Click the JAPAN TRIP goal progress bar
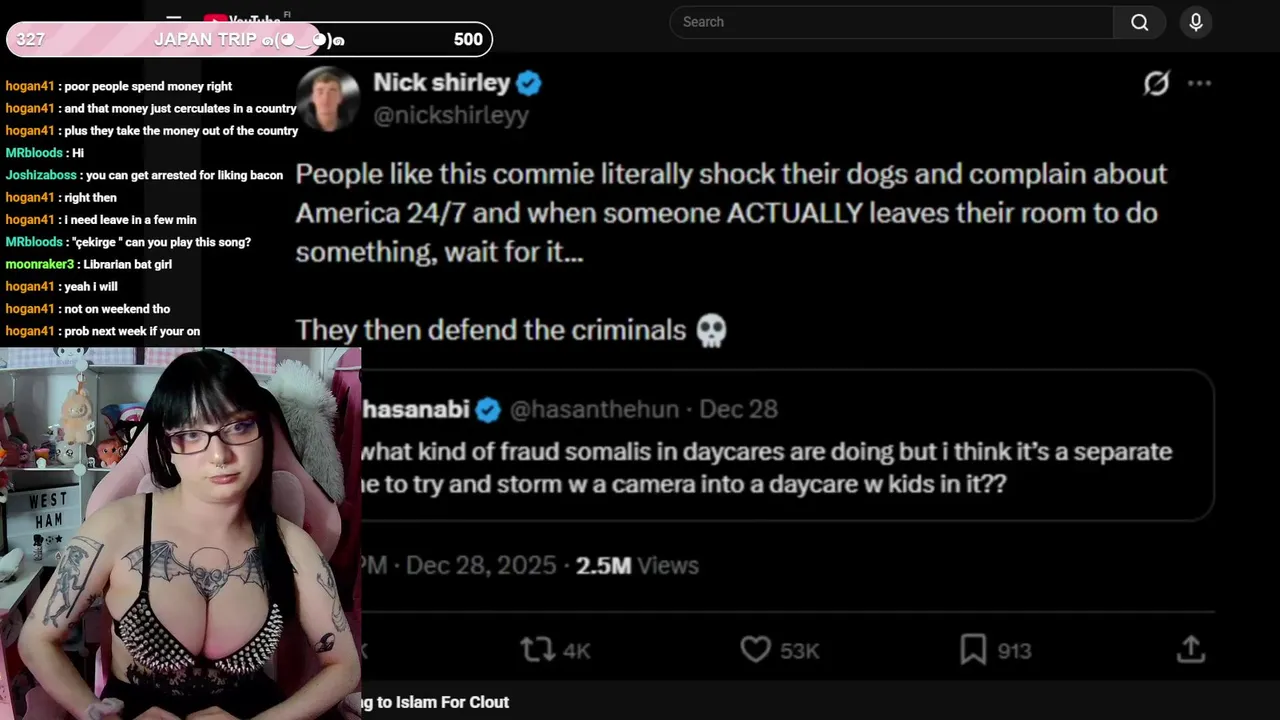 coord(249,40)
